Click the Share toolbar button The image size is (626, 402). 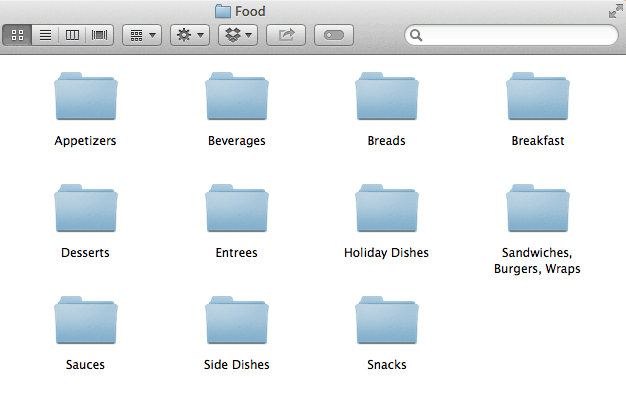pos(286,35)
